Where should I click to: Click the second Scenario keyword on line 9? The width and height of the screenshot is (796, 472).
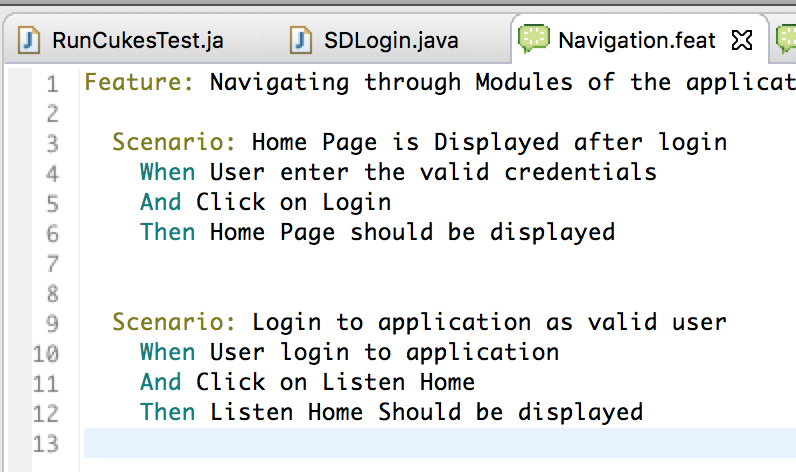pos(174,322)
